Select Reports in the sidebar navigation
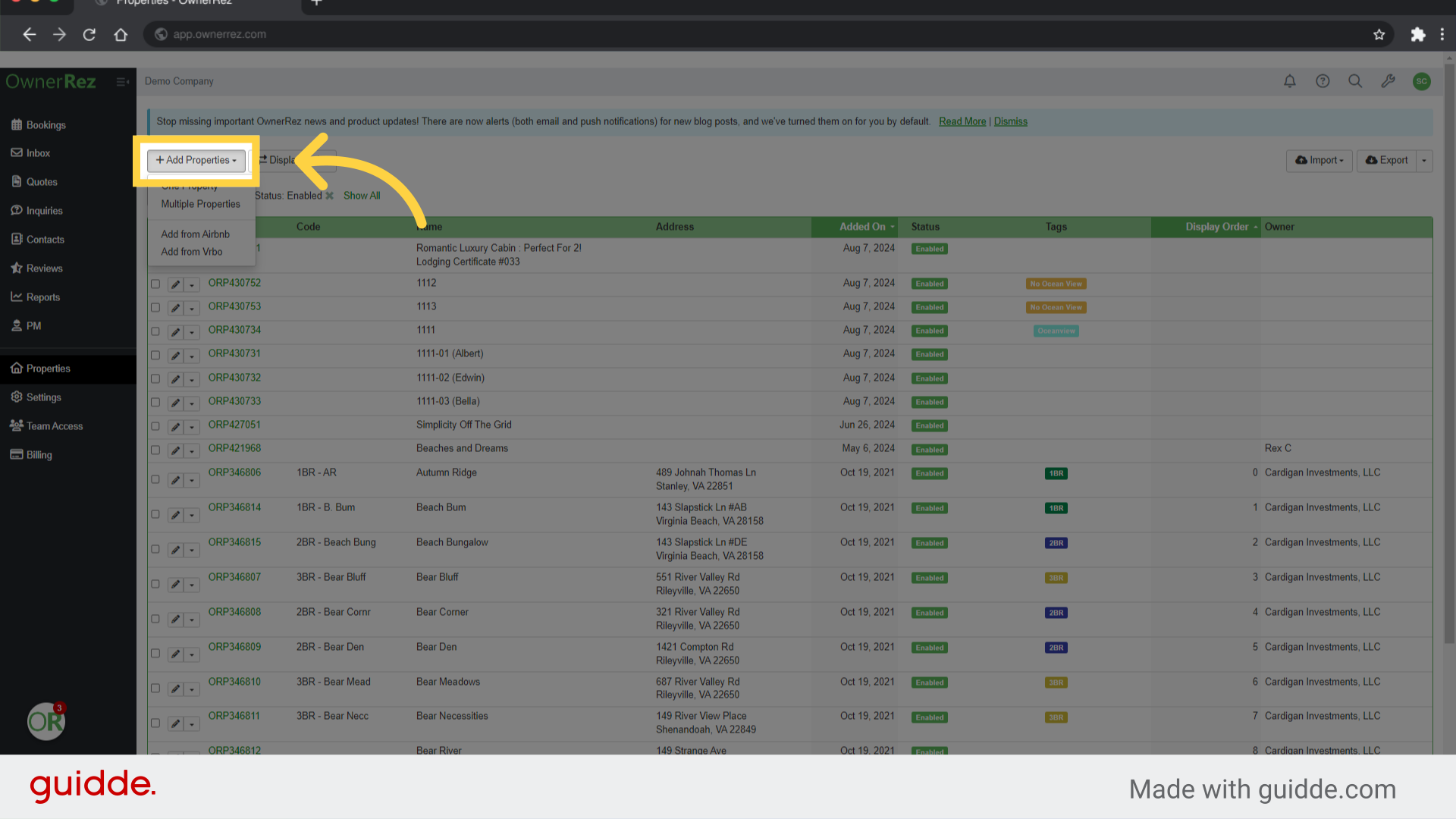The image size is (1456, 819). coord(42,297)
